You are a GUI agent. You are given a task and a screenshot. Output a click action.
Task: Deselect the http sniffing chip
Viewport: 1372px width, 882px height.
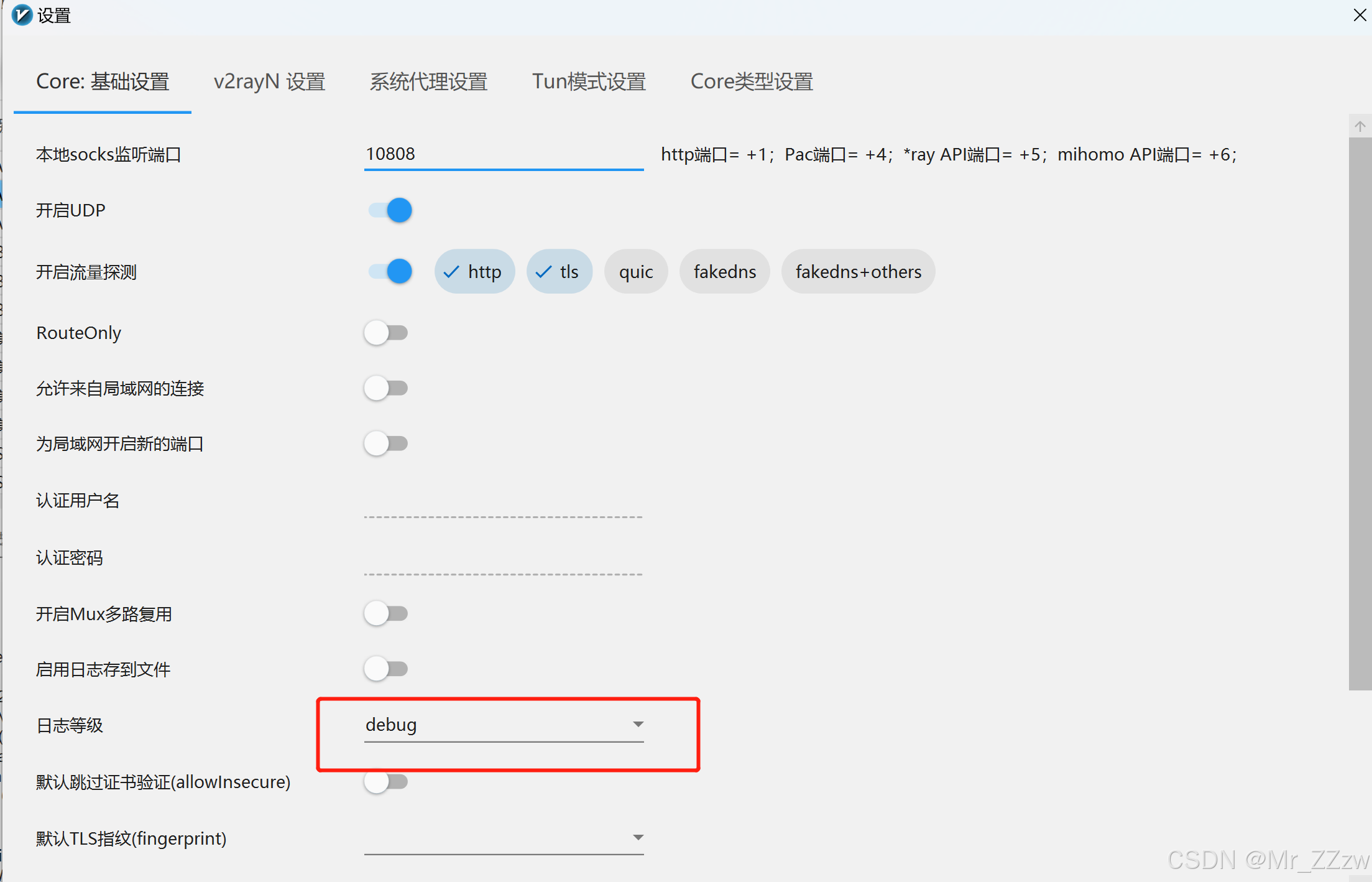474,272
